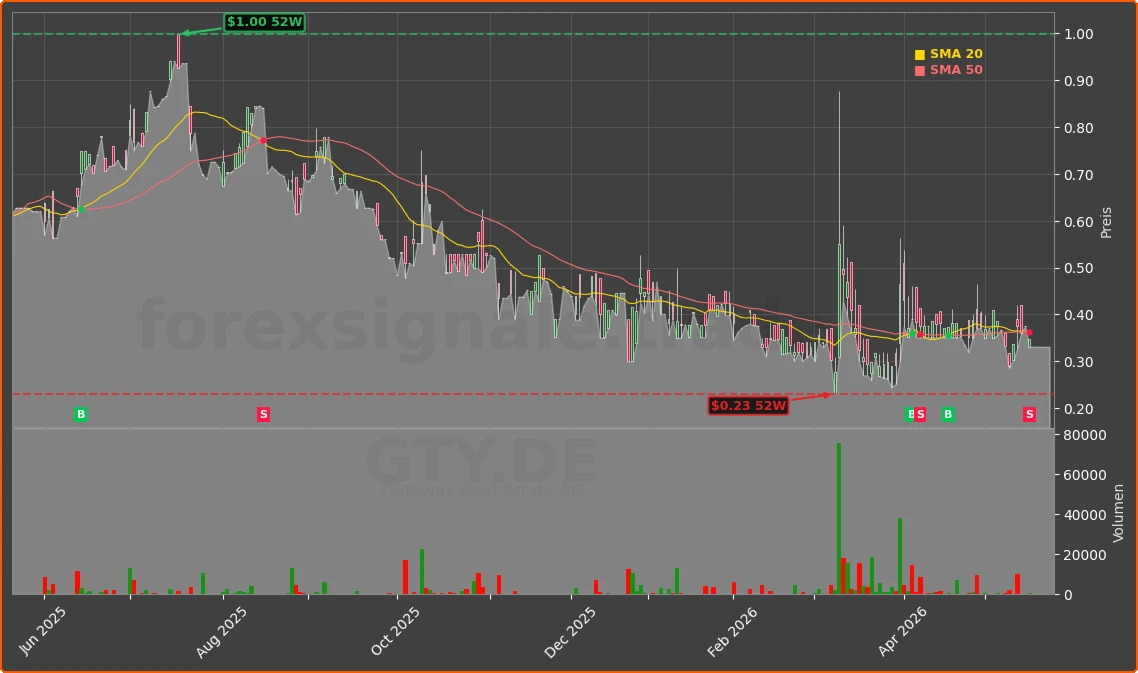Image resolution: width=1138 pixels, height=673 pixels.
Task: Select the pink SMA 50 legend swatch
Action: [920, 70]
